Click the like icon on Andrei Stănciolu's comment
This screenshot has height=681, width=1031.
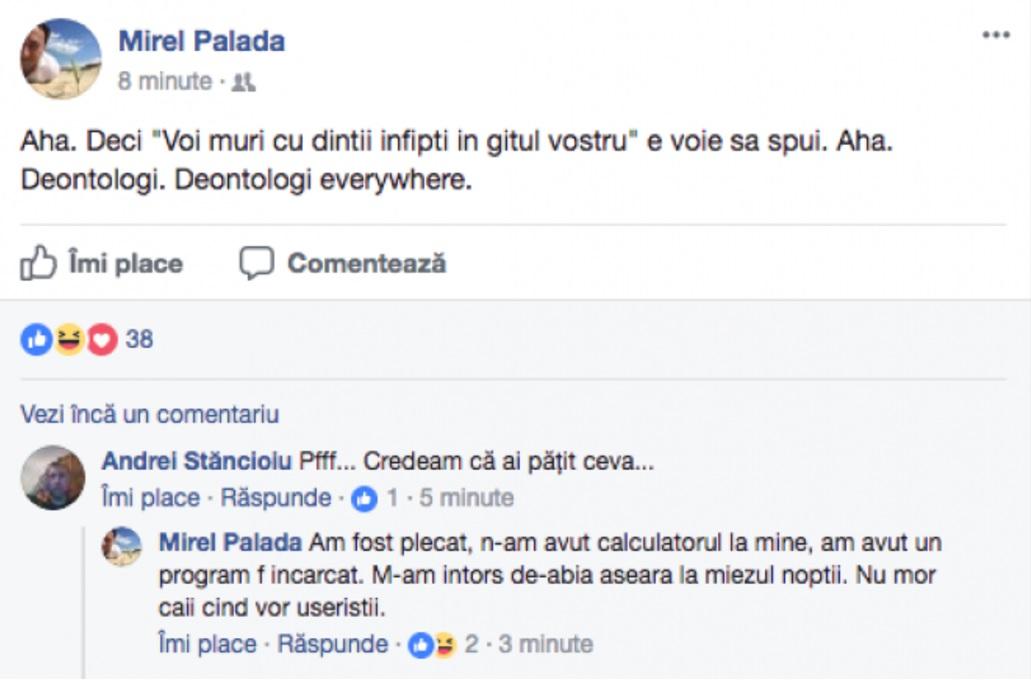click(x=365, y=498)
